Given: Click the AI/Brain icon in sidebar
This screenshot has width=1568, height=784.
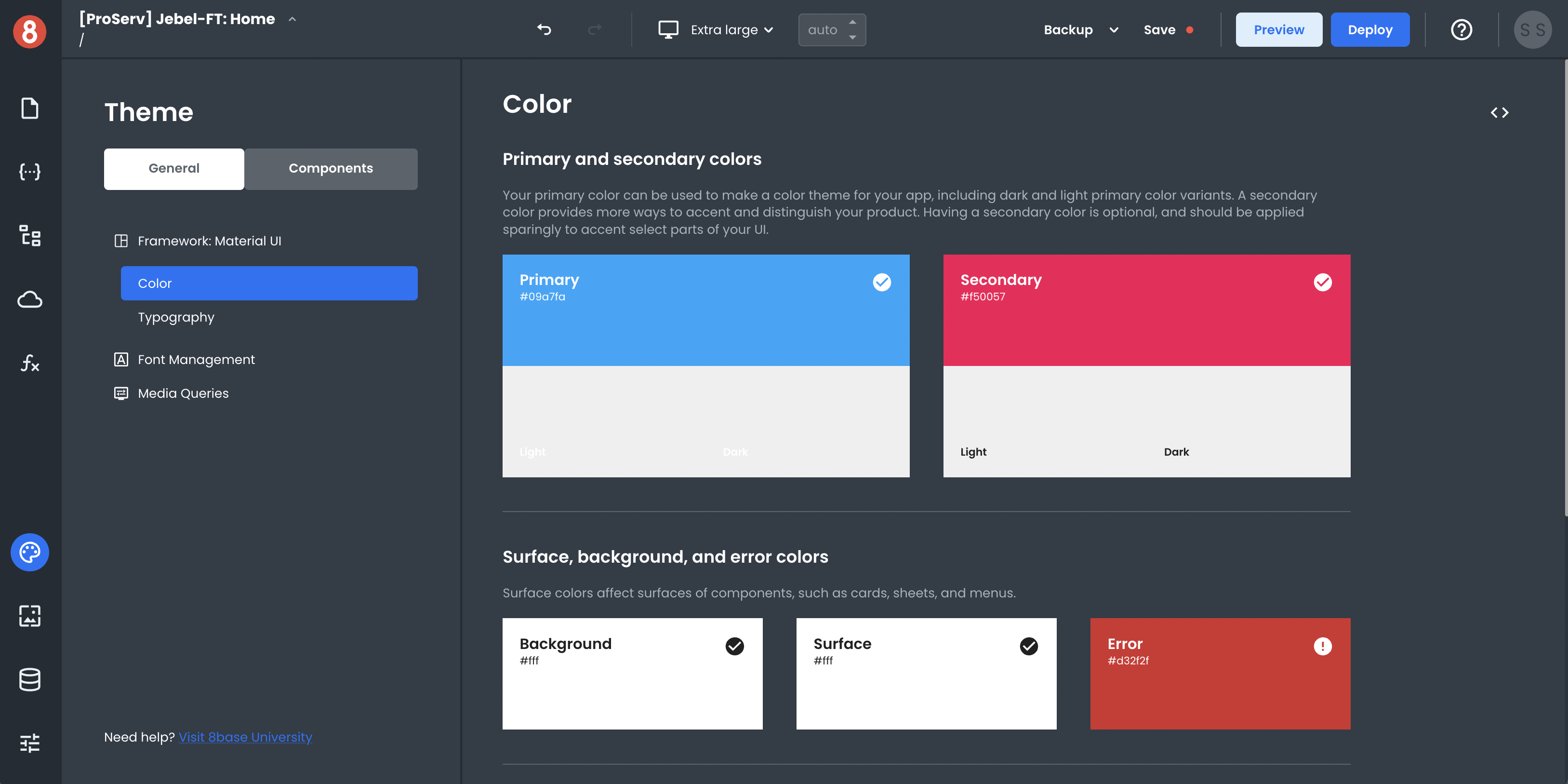Looking at the screenshot, I should (x=30, y=552).
